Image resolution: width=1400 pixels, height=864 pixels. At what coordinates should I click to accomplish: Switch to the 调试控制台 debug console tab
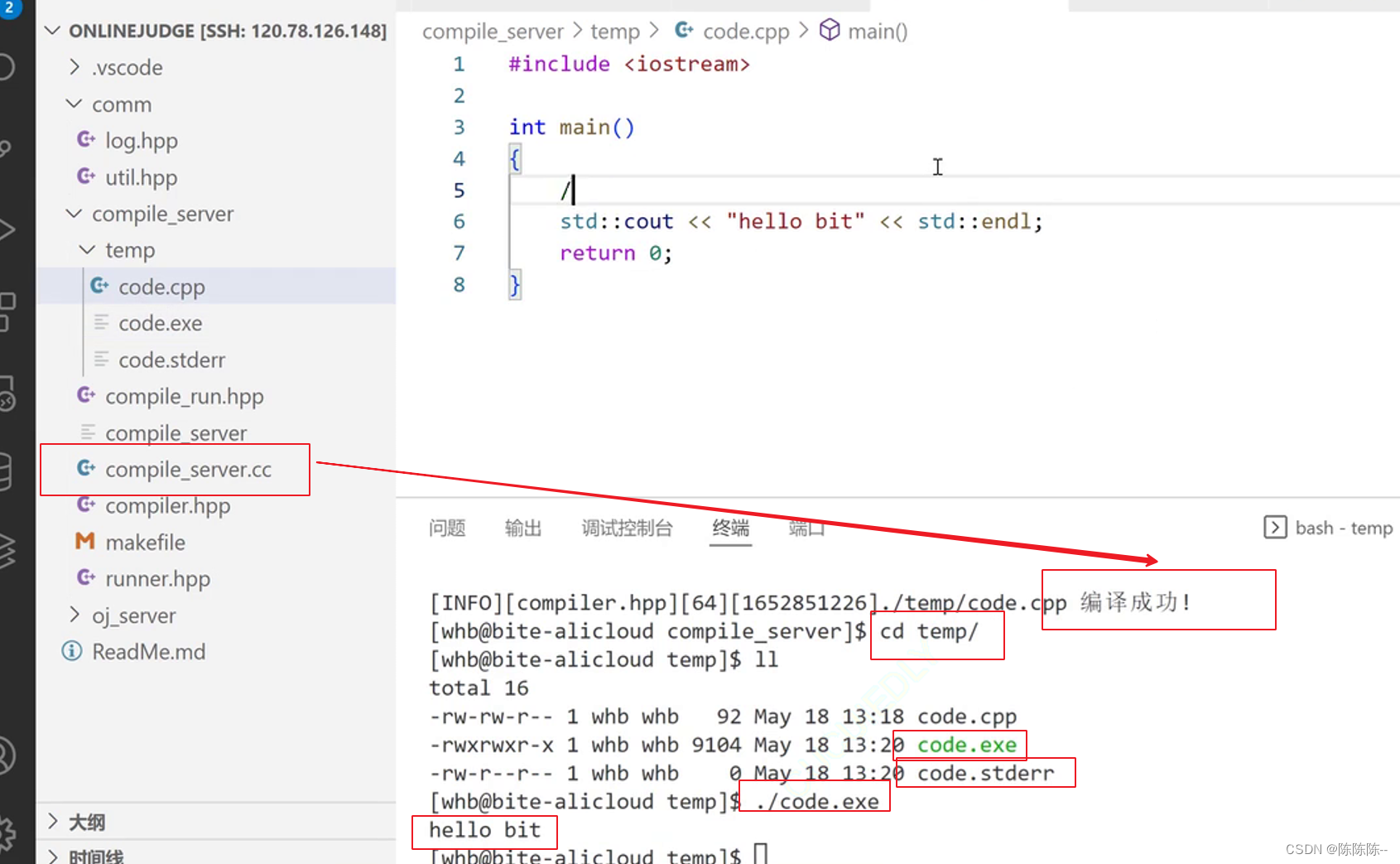[627, 528]
